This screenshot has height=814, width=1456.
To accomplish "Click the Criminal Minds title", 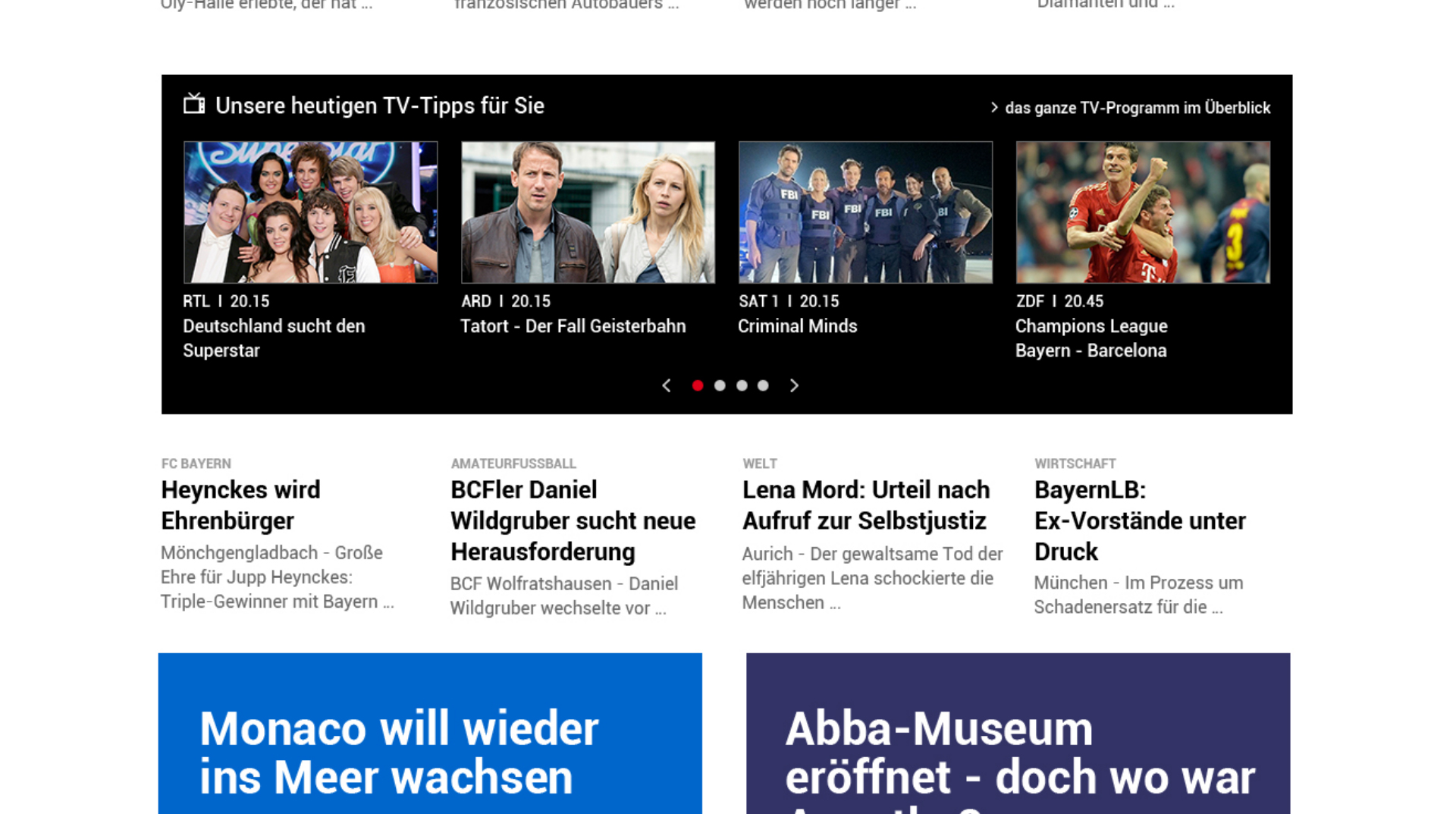I will pyautogui.click(x=798, y=326).
